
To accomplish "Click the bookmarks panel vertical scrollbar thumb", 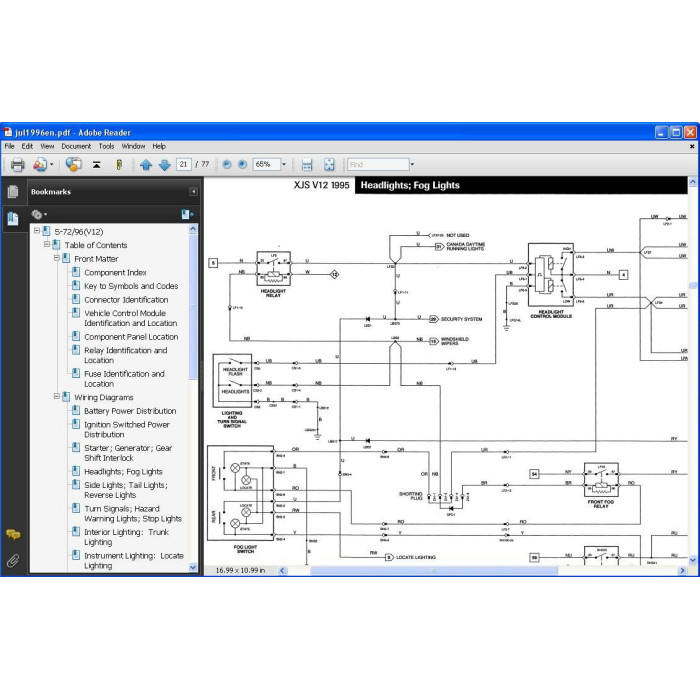I will click(193, 307).
